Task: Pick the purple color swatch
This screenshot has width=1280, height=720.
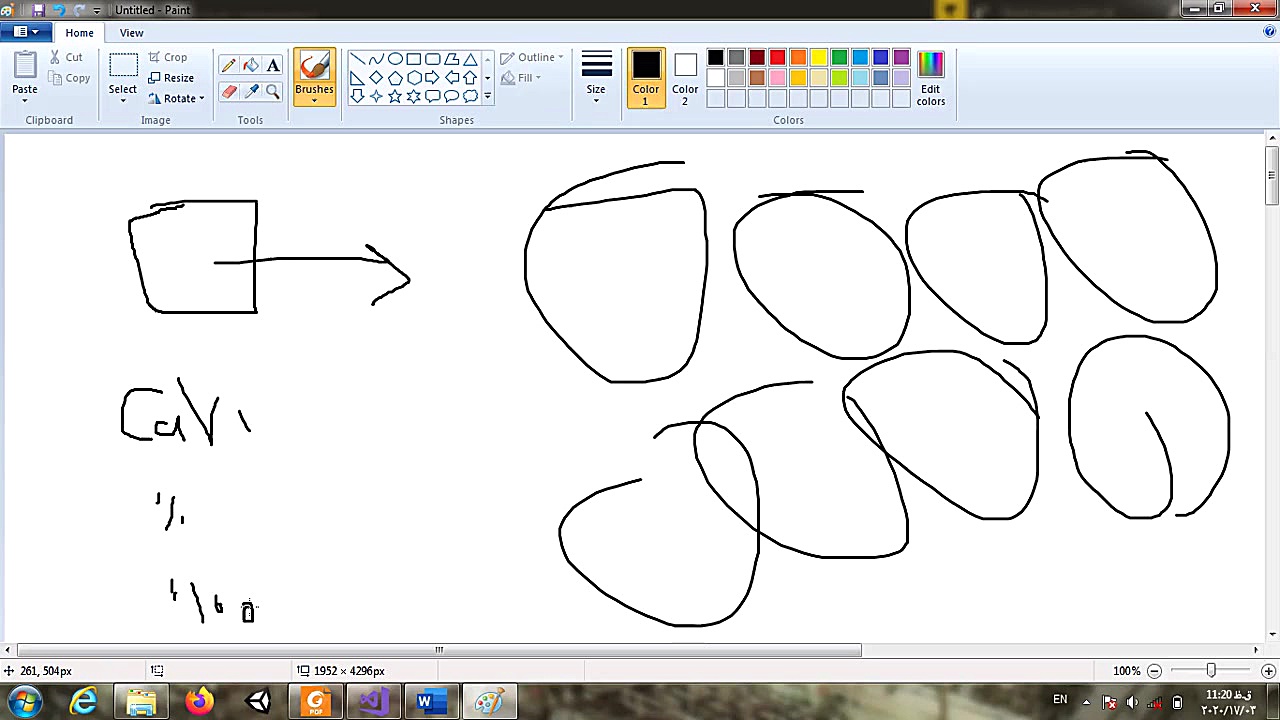Action: 902,58
